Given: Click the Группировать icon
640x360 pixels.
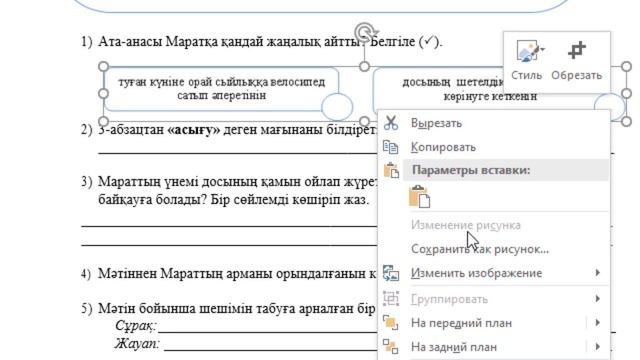Looking at the screenshot, I should click(391, 299).
